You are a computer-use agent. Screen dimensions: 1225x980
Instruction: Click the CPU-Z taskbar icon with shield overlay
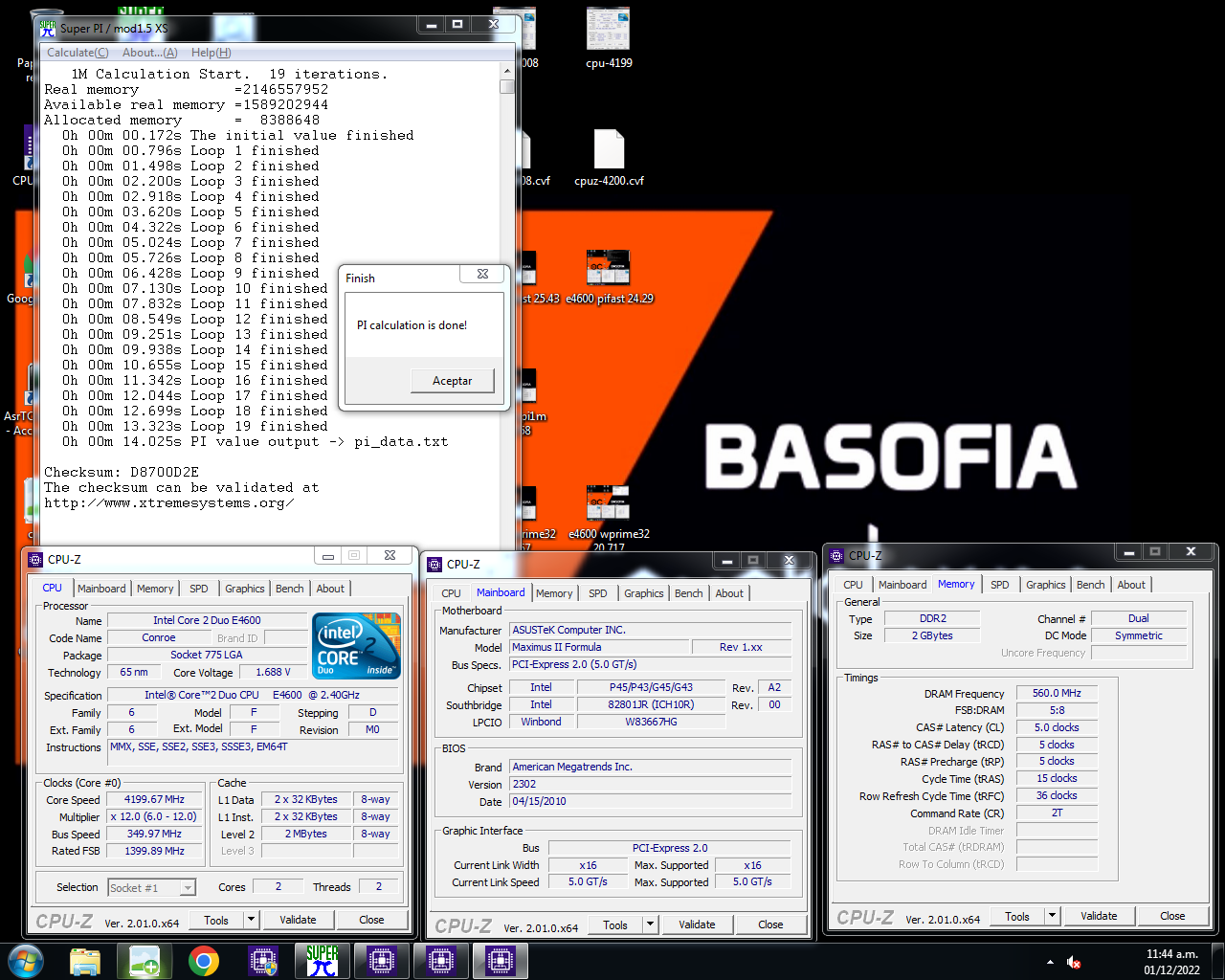click(x=263, y=961)
